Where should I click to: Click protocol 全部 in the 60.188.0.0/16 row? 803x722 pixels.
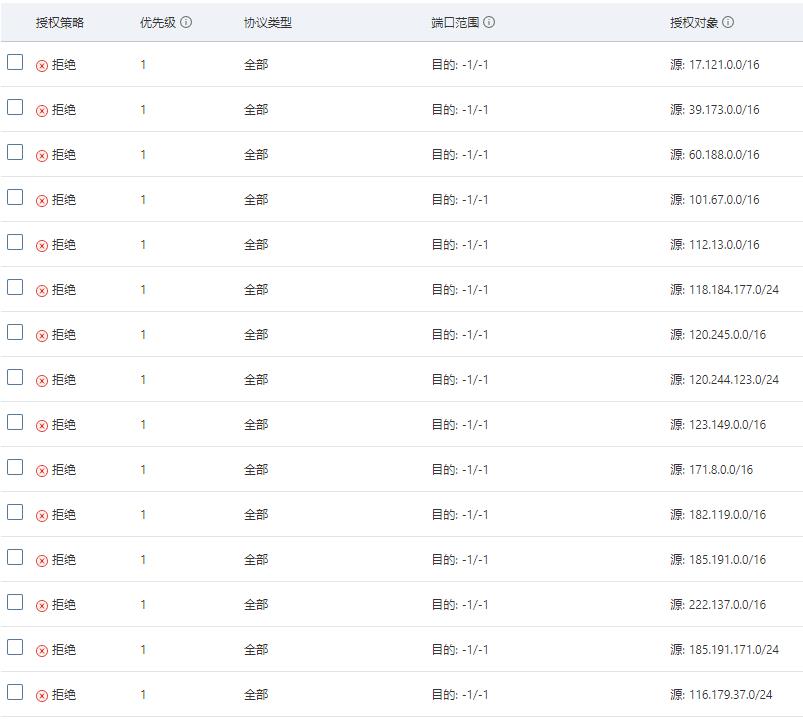coord(256,155)
